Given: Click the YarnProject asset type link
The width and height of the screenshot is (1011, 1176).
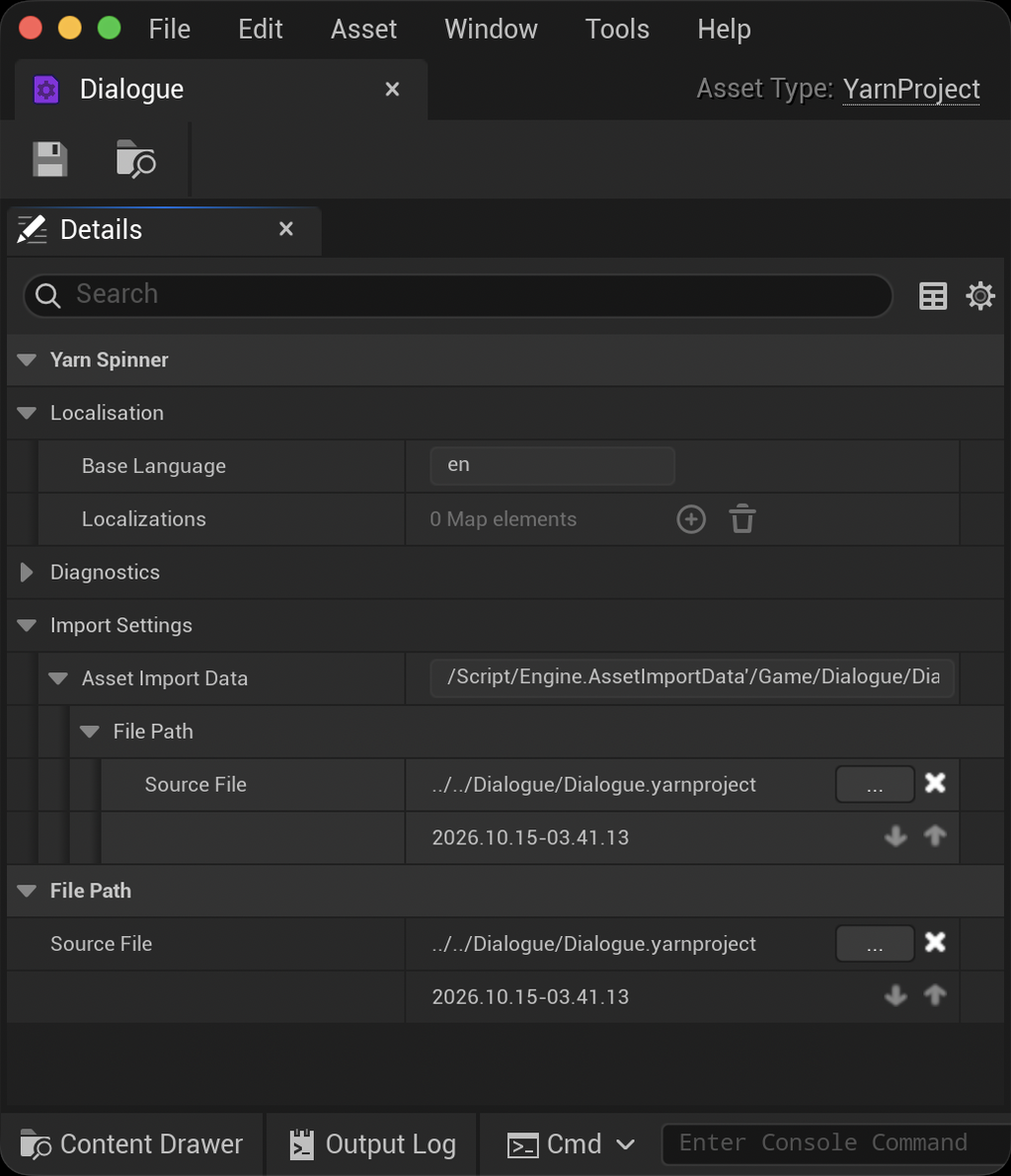Looking at the screenshot, I should 911,89.
